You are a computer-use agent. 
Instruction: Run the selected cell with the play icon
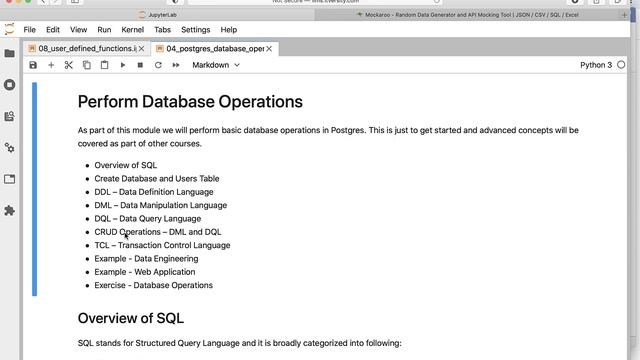pos(122,65)
